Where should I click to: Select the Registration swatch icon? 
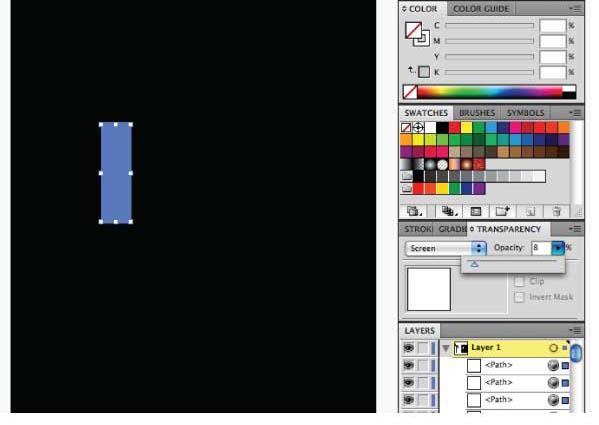tap(418, 127)
